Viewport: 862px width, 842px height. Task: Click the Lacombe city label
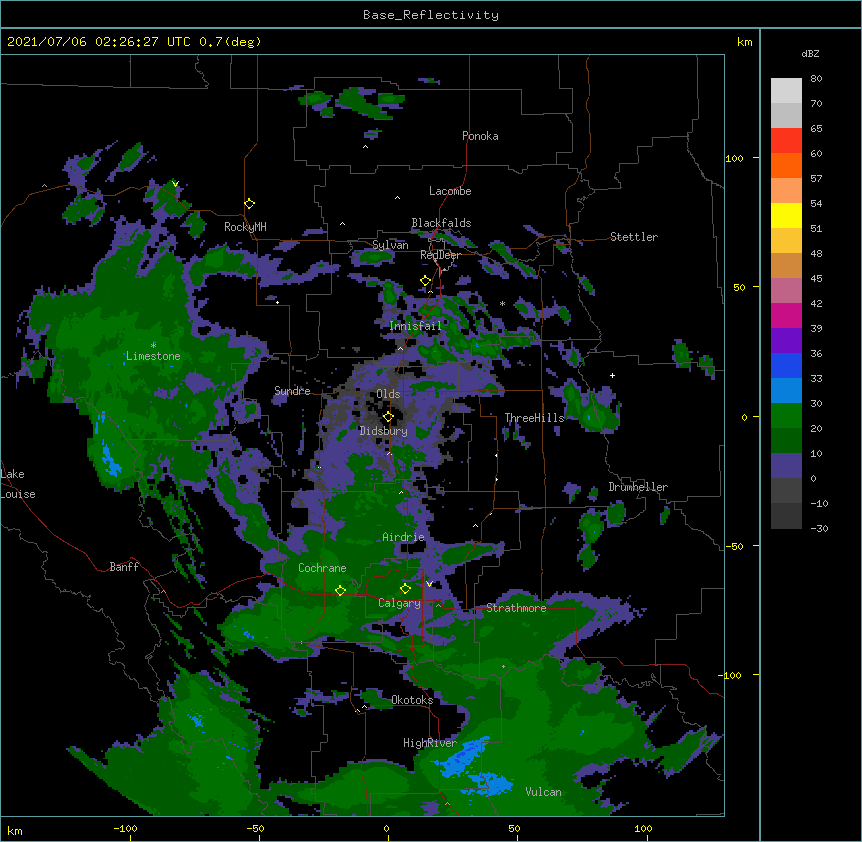450,191
